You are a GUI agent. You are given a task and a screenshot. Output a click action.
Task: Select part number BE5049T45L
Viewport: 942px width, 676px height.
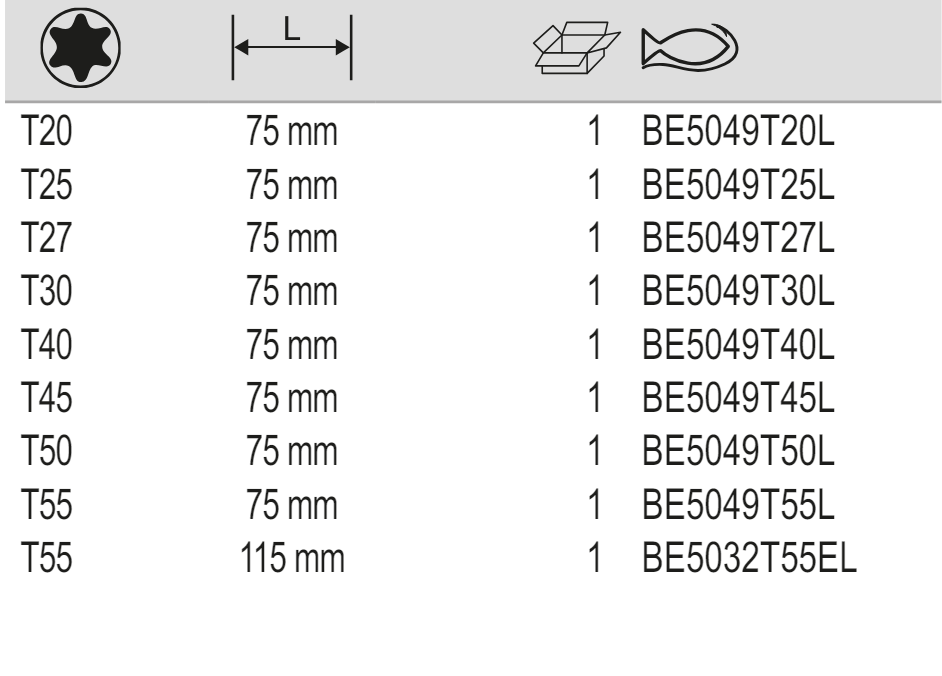point(739,399)
